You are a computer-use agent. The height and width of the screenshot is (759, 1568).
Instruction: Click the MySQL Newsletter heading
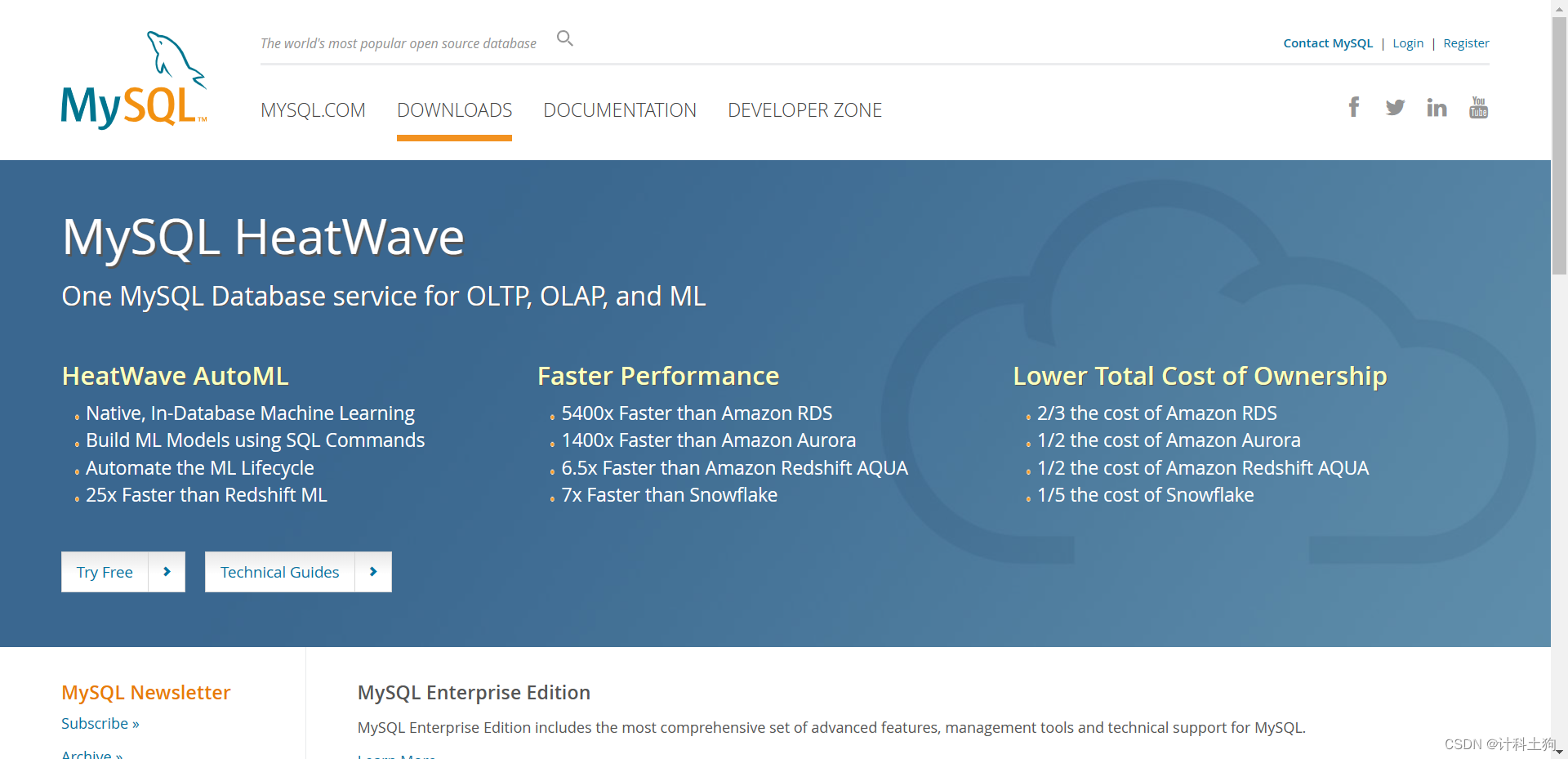coord(146,693)
